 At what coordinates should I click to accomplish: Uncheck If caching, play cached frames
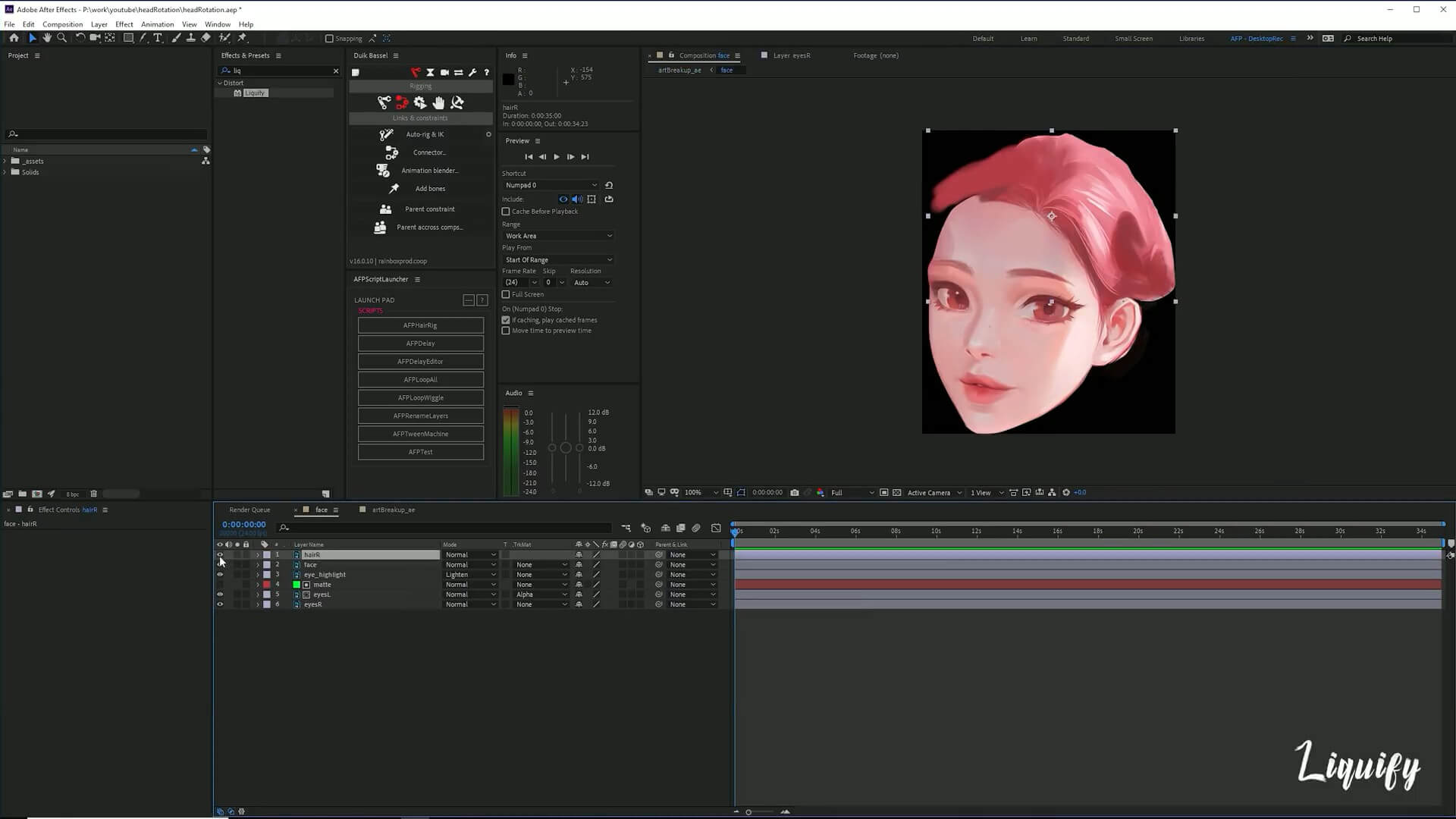tap(506, 320)
